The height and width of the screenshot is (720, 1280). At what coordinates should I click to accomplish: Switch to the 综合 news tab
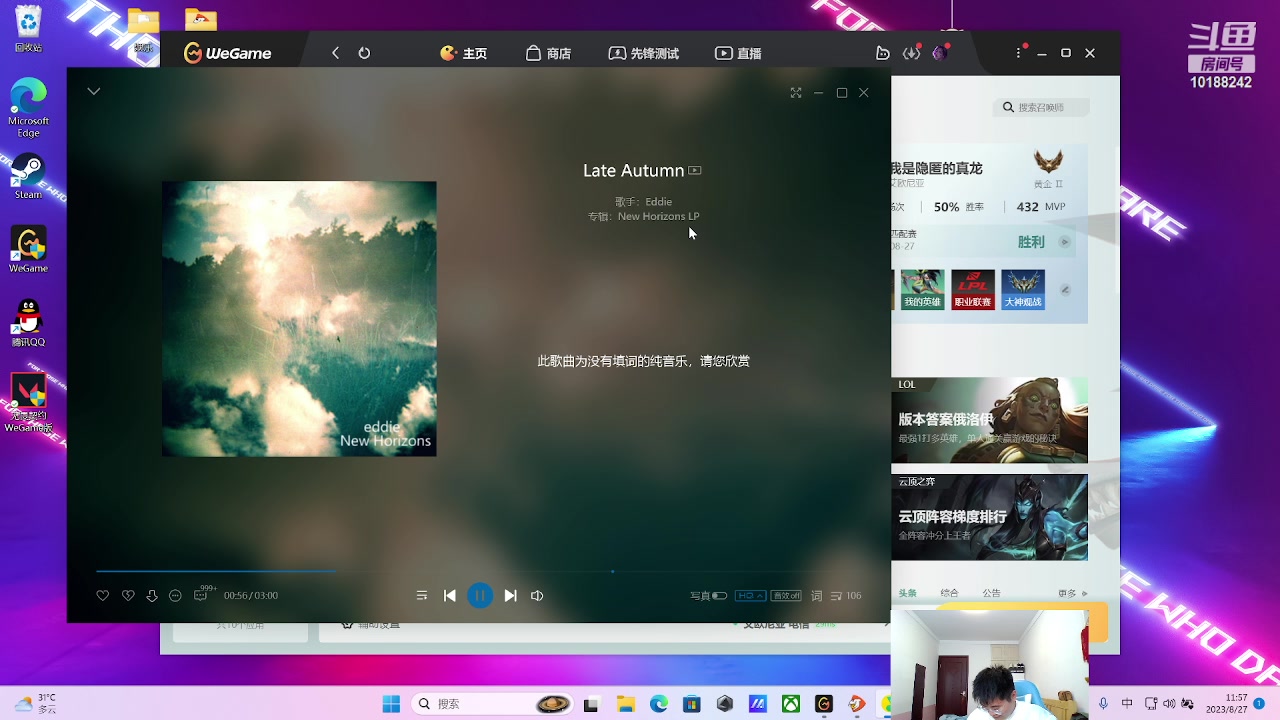(x=949, y=593)
